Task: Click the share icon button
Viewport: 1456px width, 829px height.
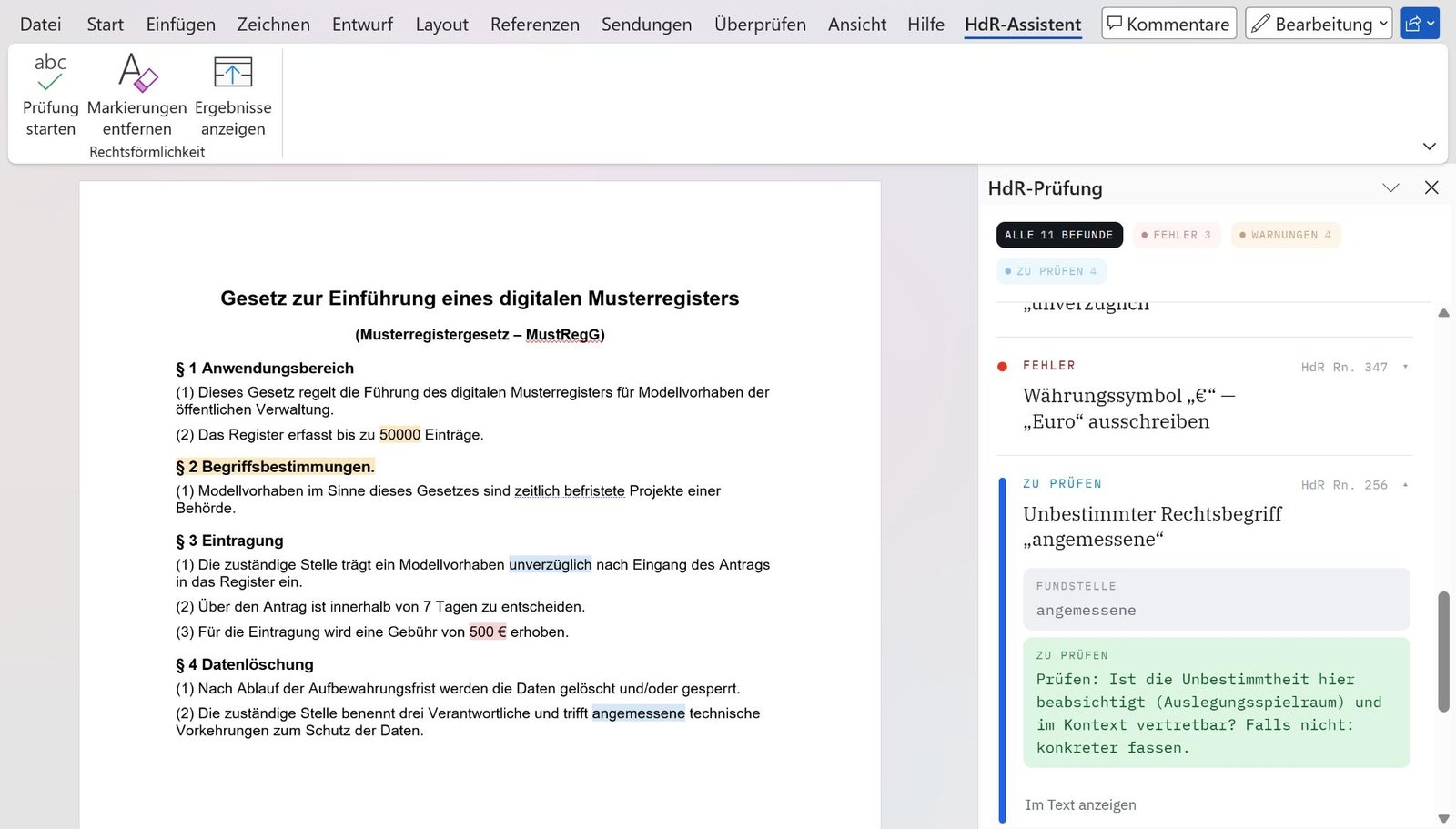Action: (x=1420, y=25)
